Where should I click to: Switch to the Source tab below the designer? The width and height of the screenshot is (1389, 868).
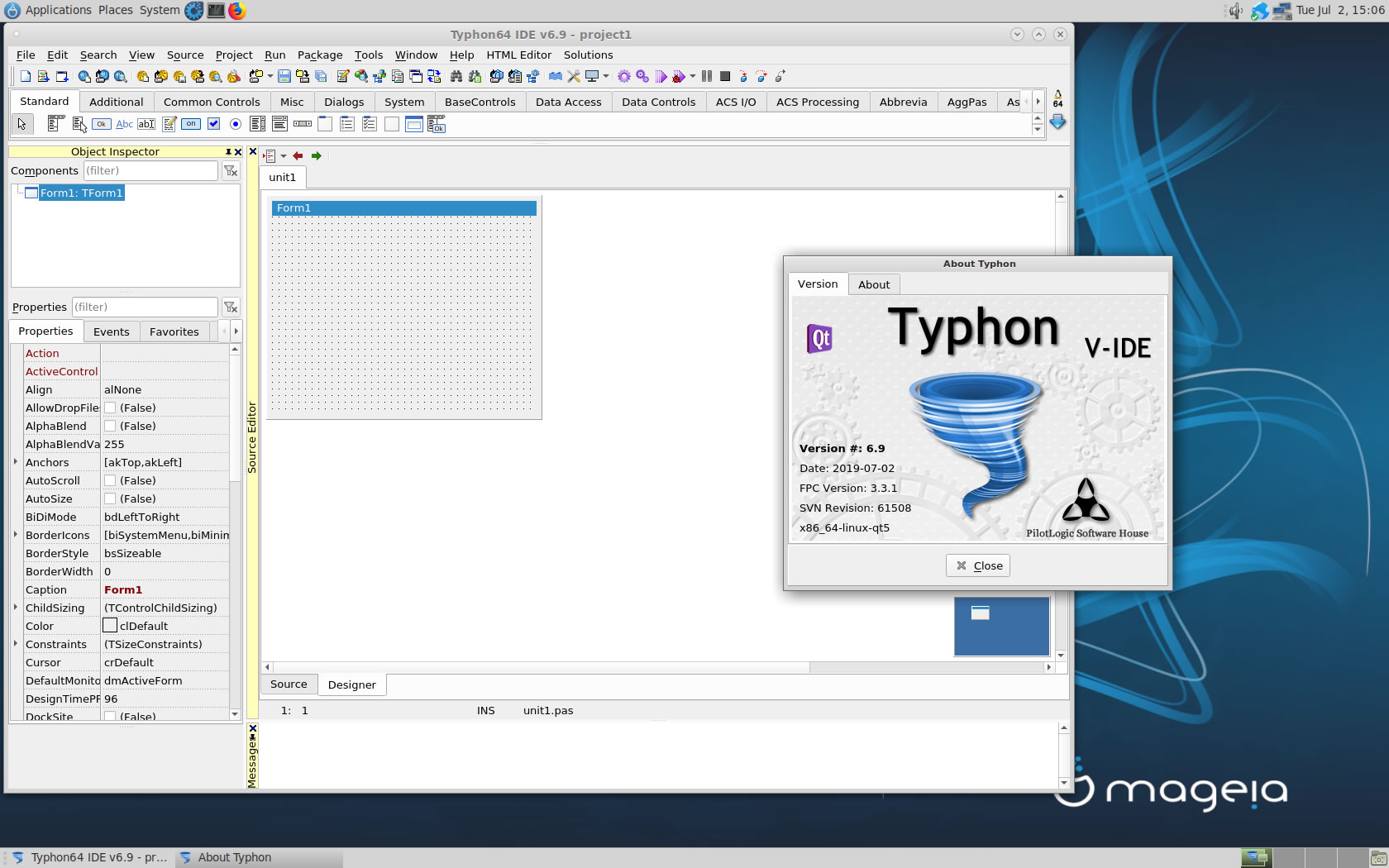(x=289, y=684)
